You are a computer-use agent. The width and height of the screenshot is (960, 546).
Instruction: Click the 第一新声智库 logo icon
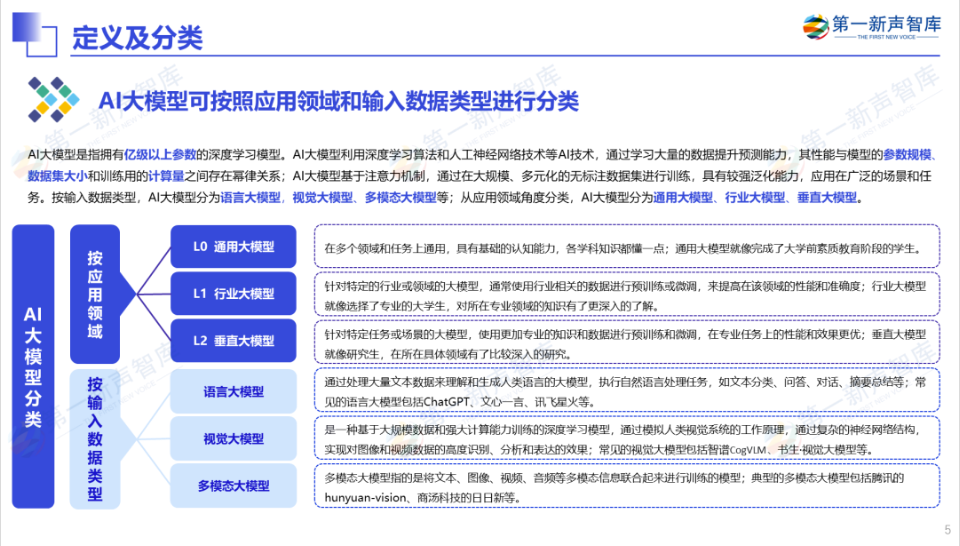point(816,28)
